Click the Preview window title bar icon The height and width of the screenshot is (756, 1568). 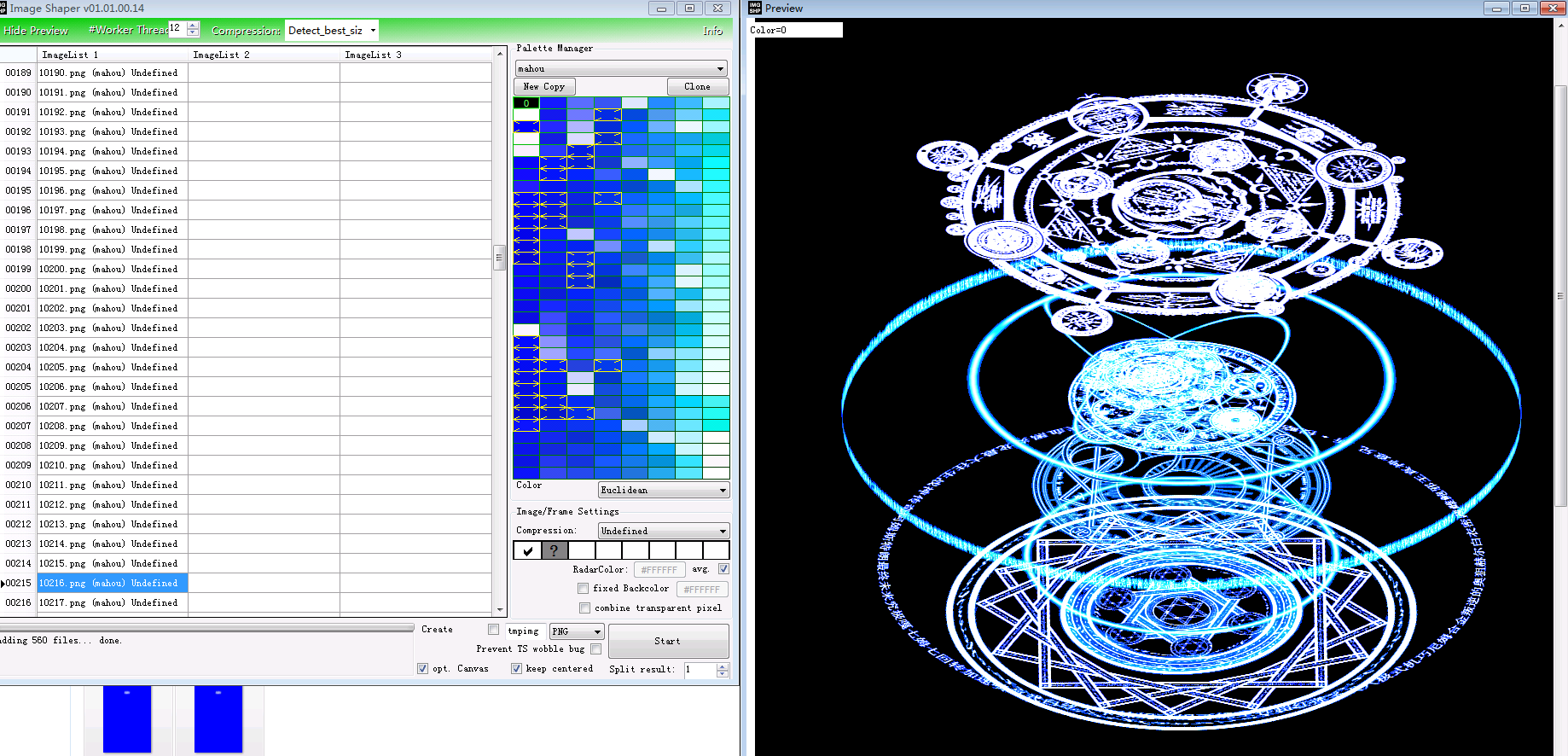pyautogui.click(x=755, y=8)
